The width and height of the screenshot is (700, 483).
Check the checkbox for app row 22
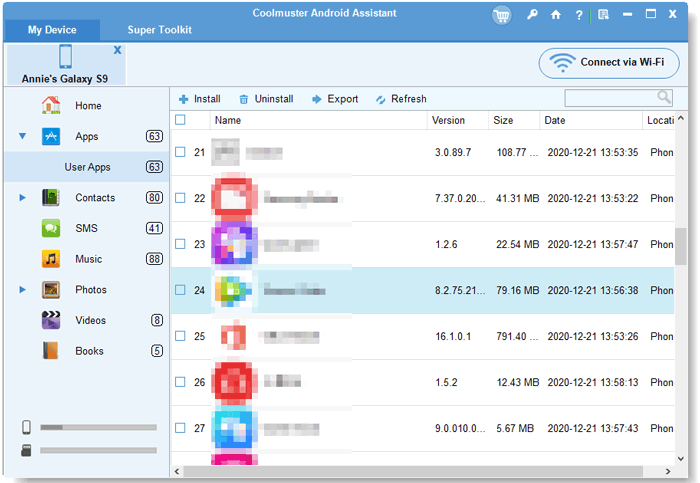(x=180, y=198)
